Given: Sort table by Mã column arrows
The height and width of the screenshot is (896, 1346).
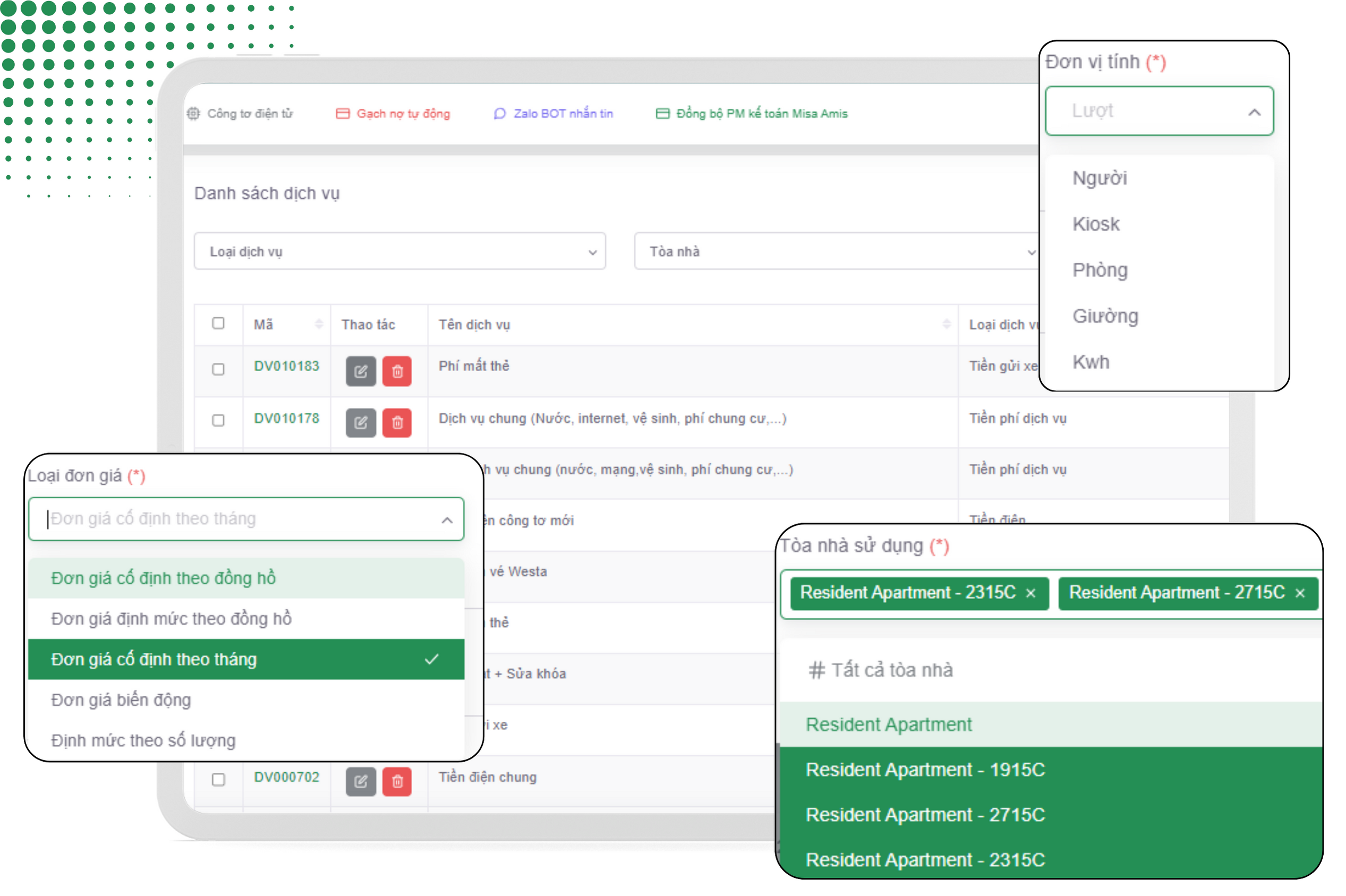Looking at the screenshot, I should [319, 324].
